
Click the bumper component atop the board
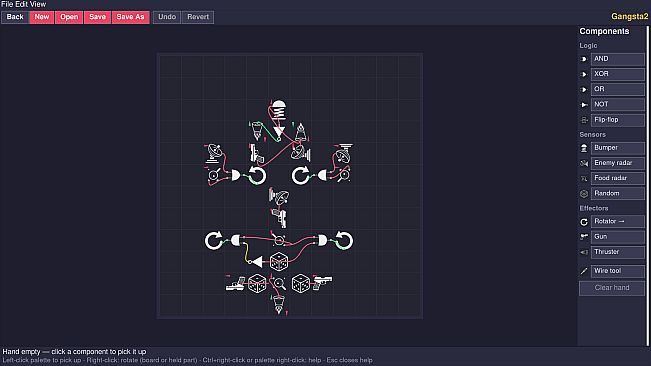(279, 110)
